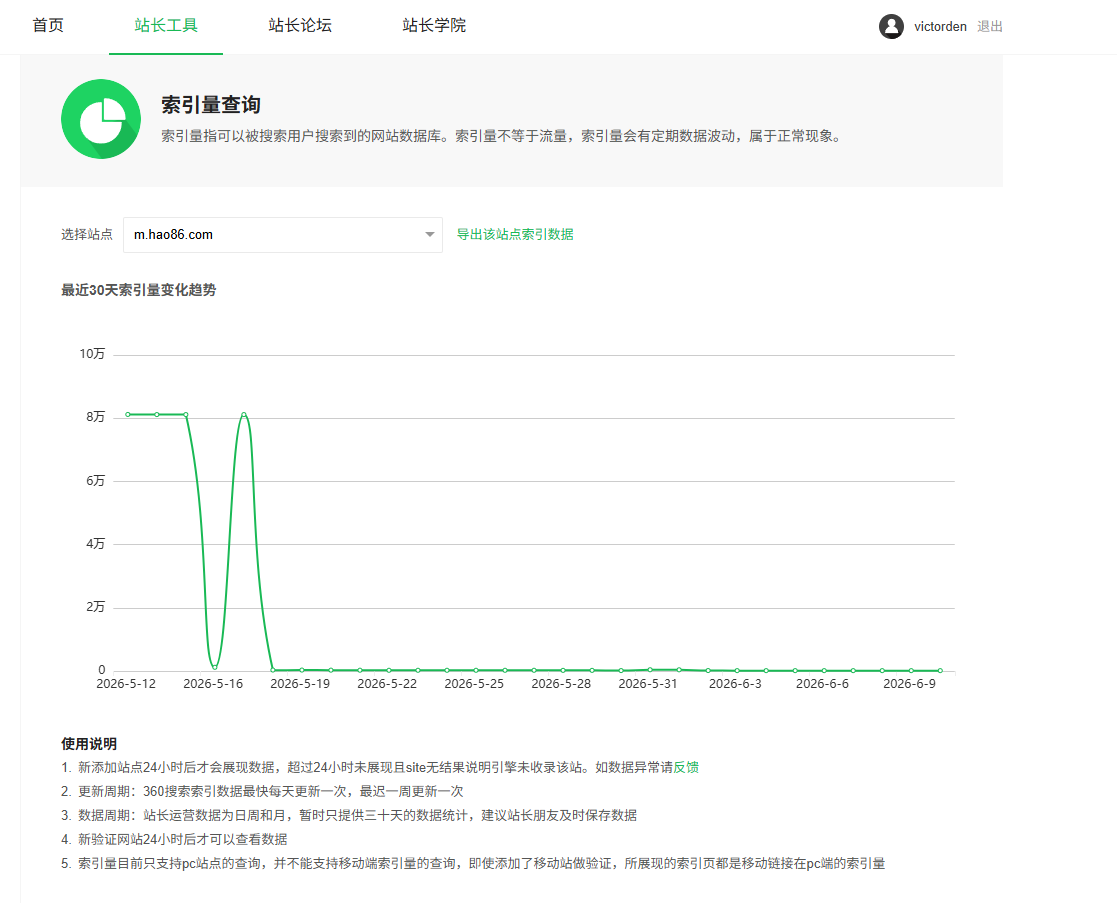Open the site selection dropdown arrow

(430, 234)
